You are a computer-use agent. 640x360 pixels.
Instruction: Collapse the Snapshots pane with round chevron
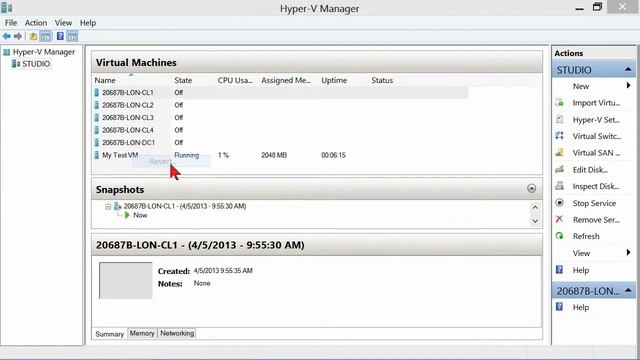[x=531, y=189]
